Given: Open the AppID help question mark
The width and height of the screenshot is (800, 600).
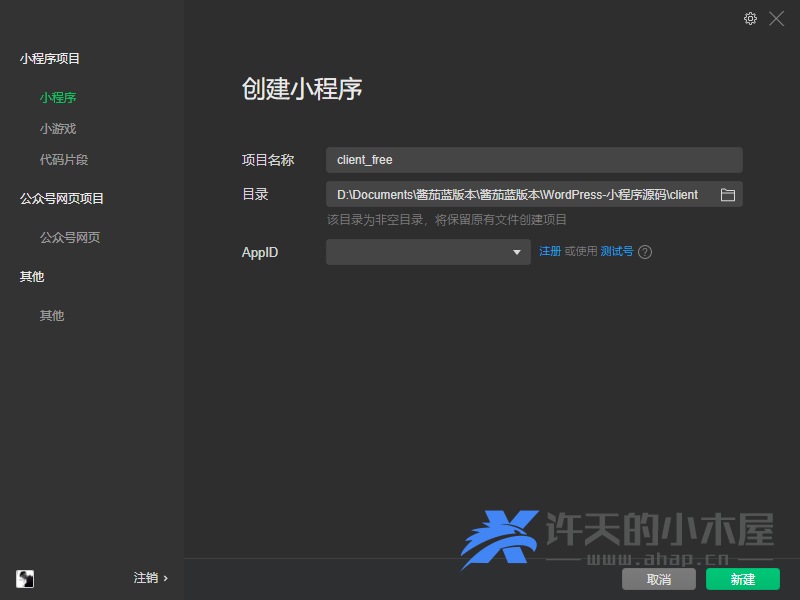Looking at the screenshot, I should [x=645, y=252].
